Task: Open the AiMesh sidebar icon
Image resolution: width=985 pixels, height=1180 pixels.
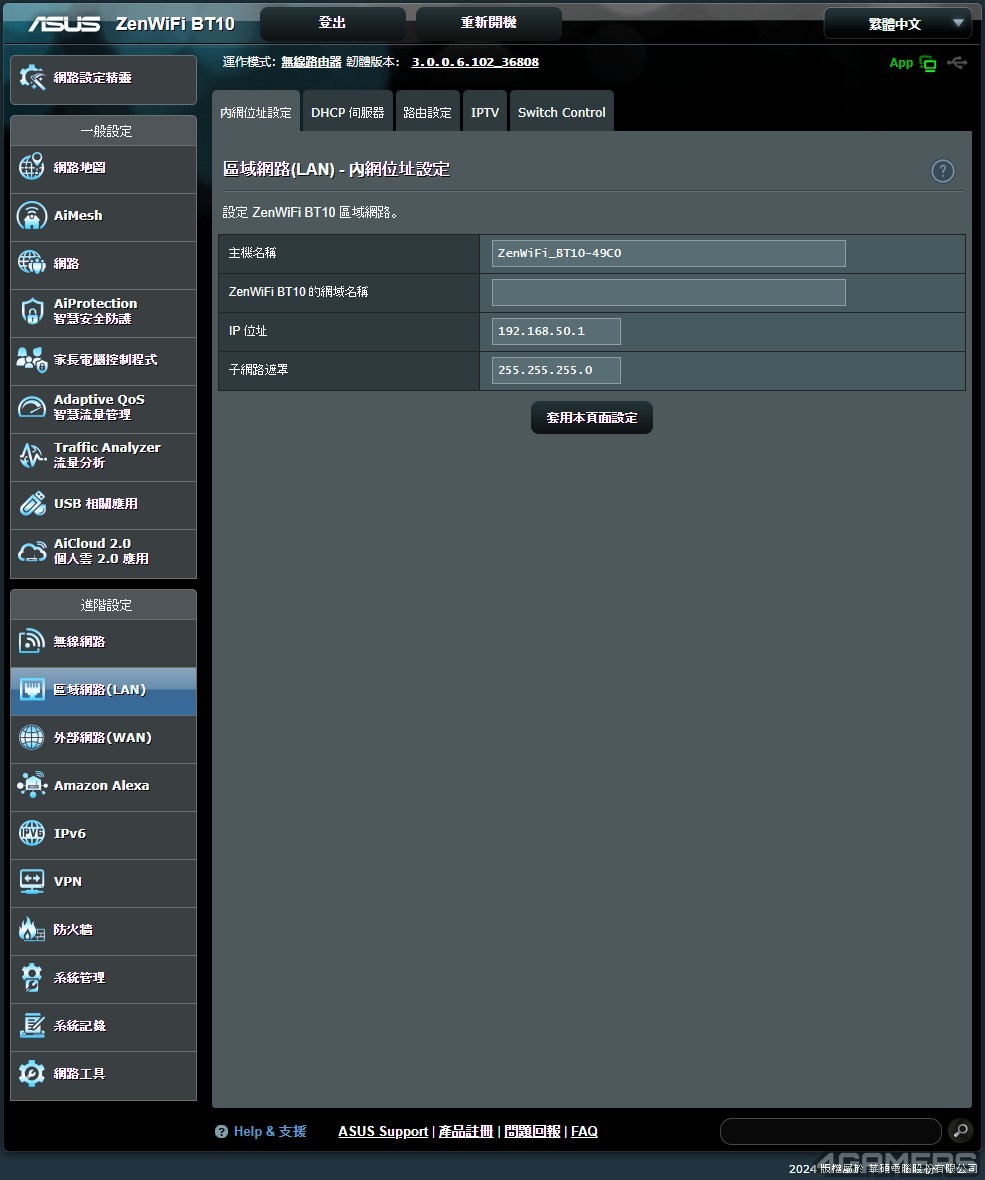Action: point(32,215)
